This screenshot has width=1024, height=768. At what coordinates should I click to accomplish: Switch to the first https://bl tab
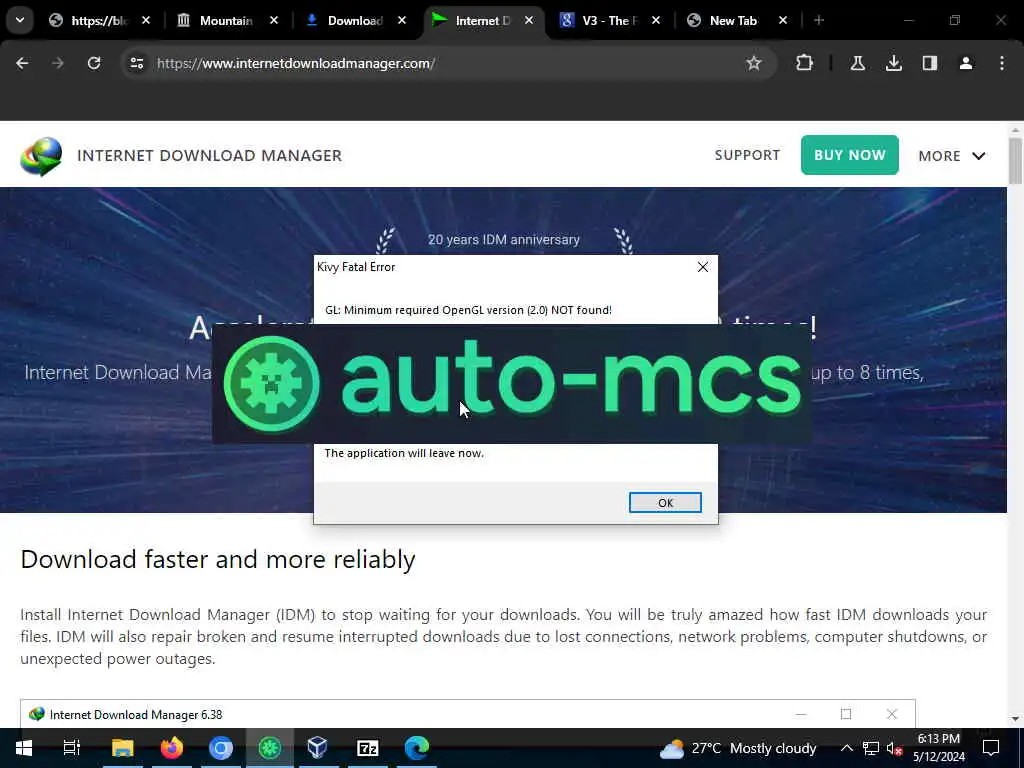click(x=98, y=20)
